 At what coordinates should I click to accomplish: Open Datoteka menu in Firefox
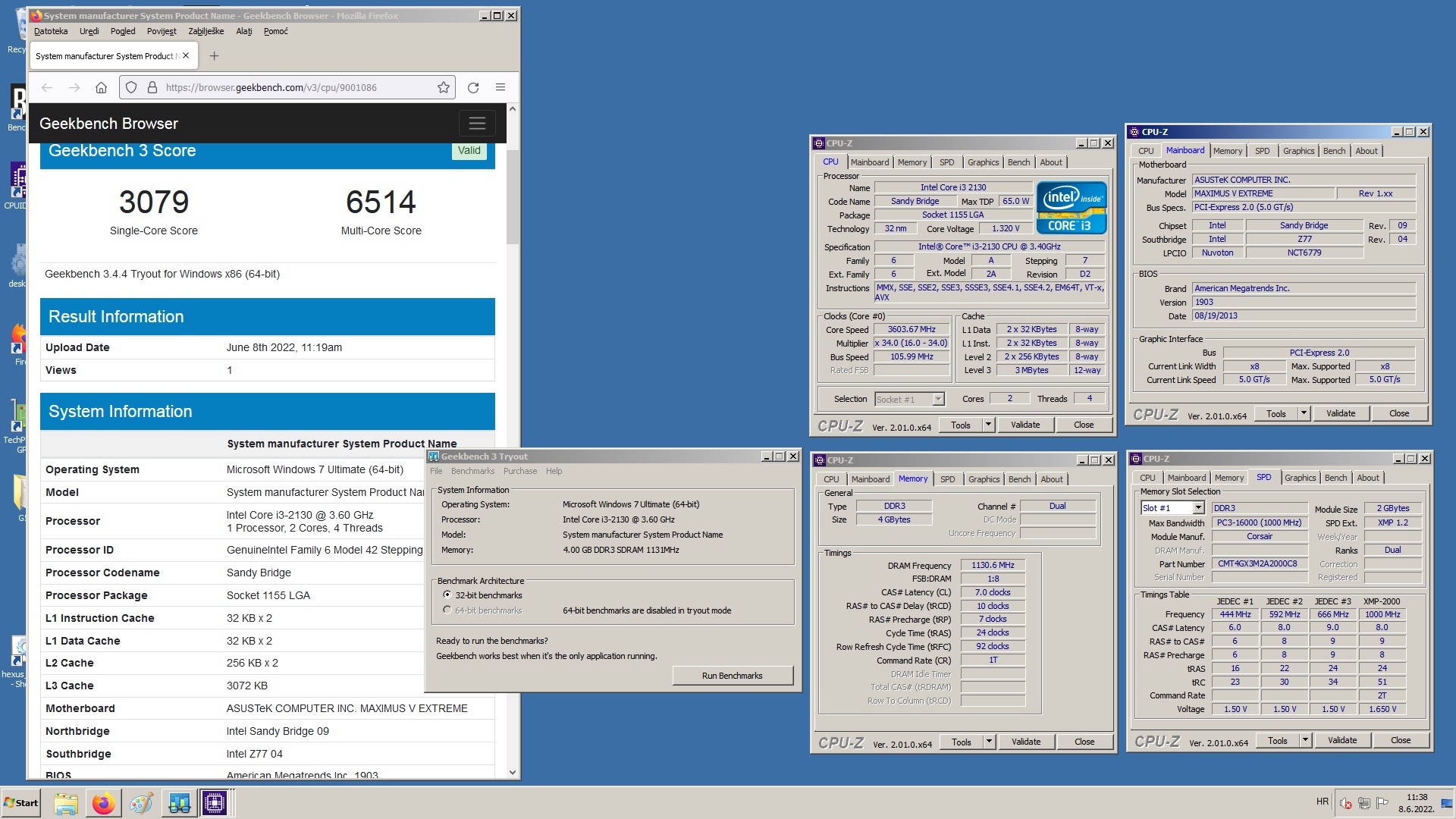coord(51,31)
